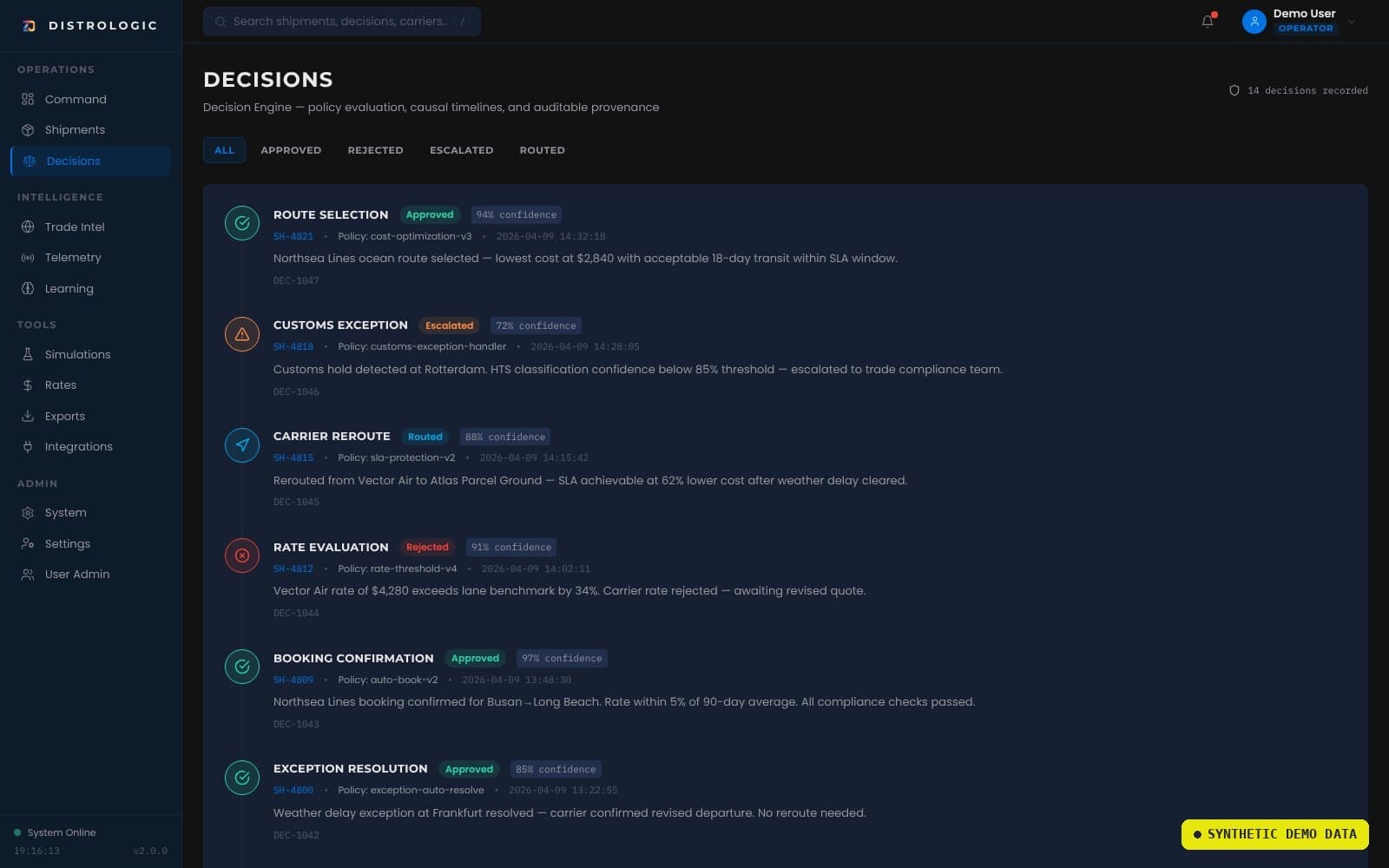Open Simulations flask icon

(x=28, y=354)
